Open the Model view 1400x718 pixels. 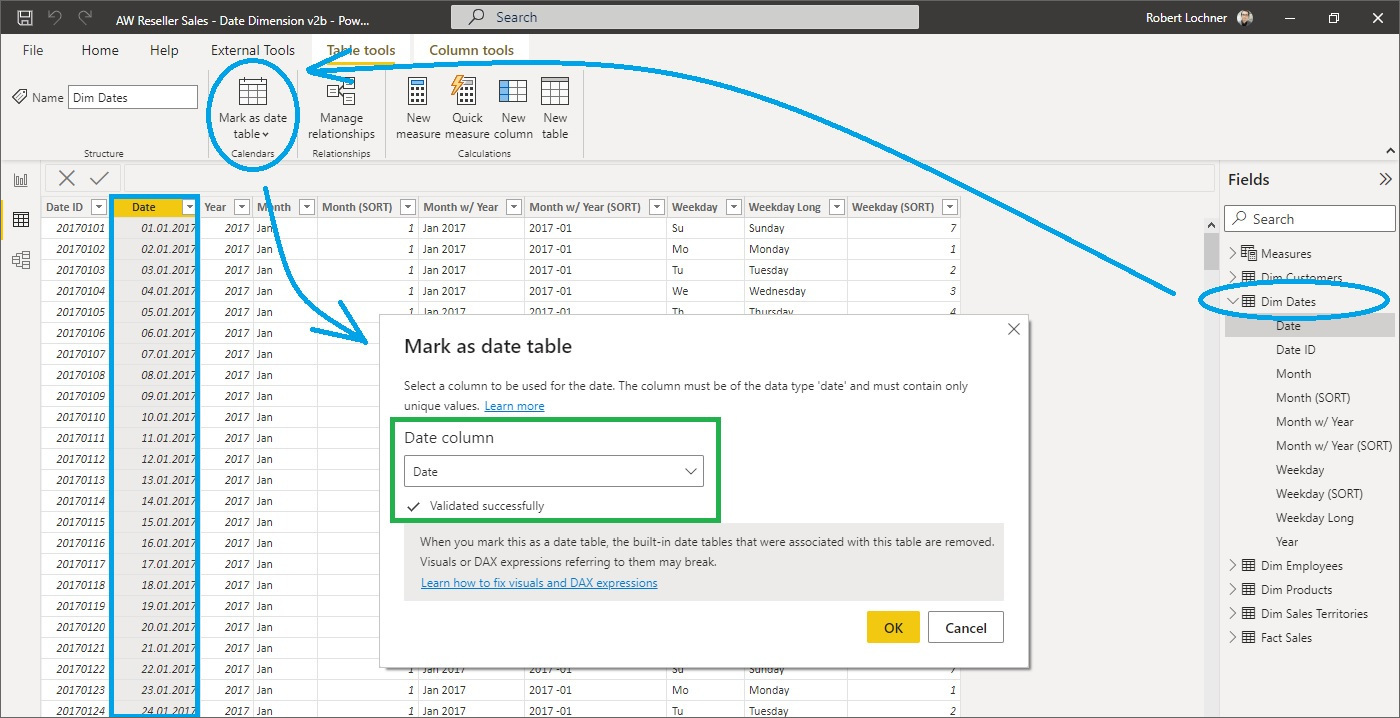click(20, 259)
